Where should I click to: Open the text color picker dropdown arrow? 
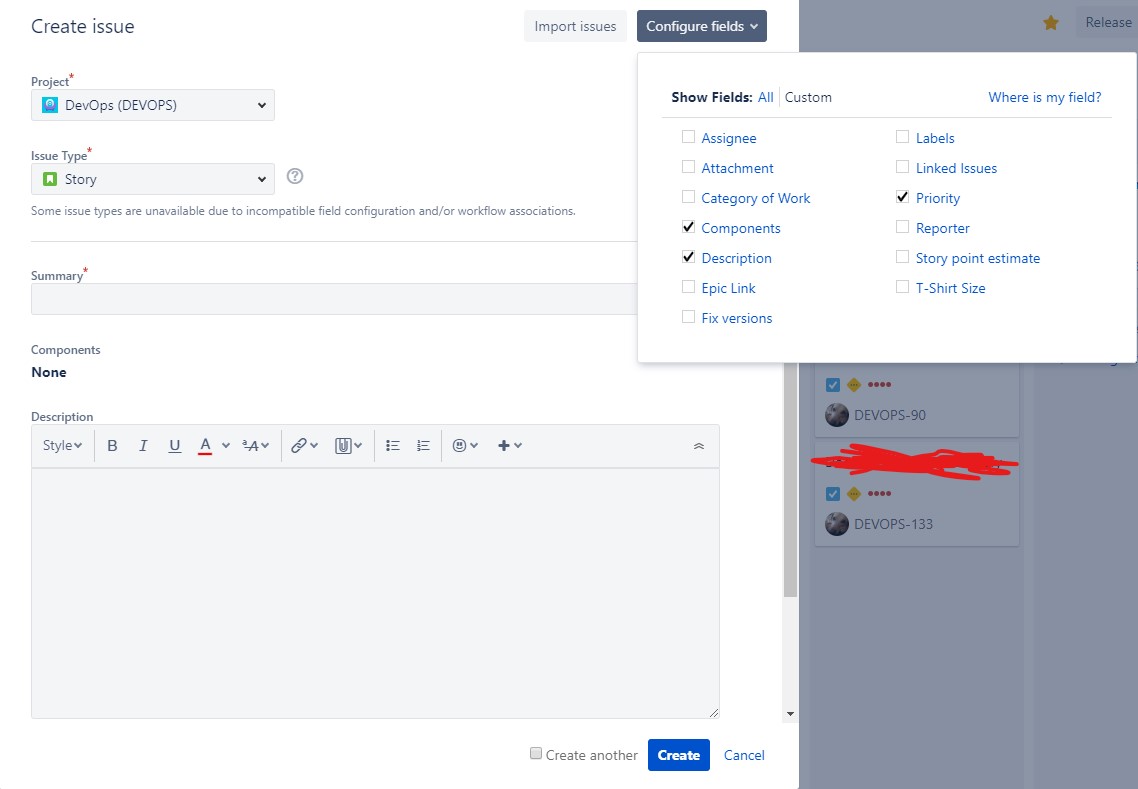(226, 446)
